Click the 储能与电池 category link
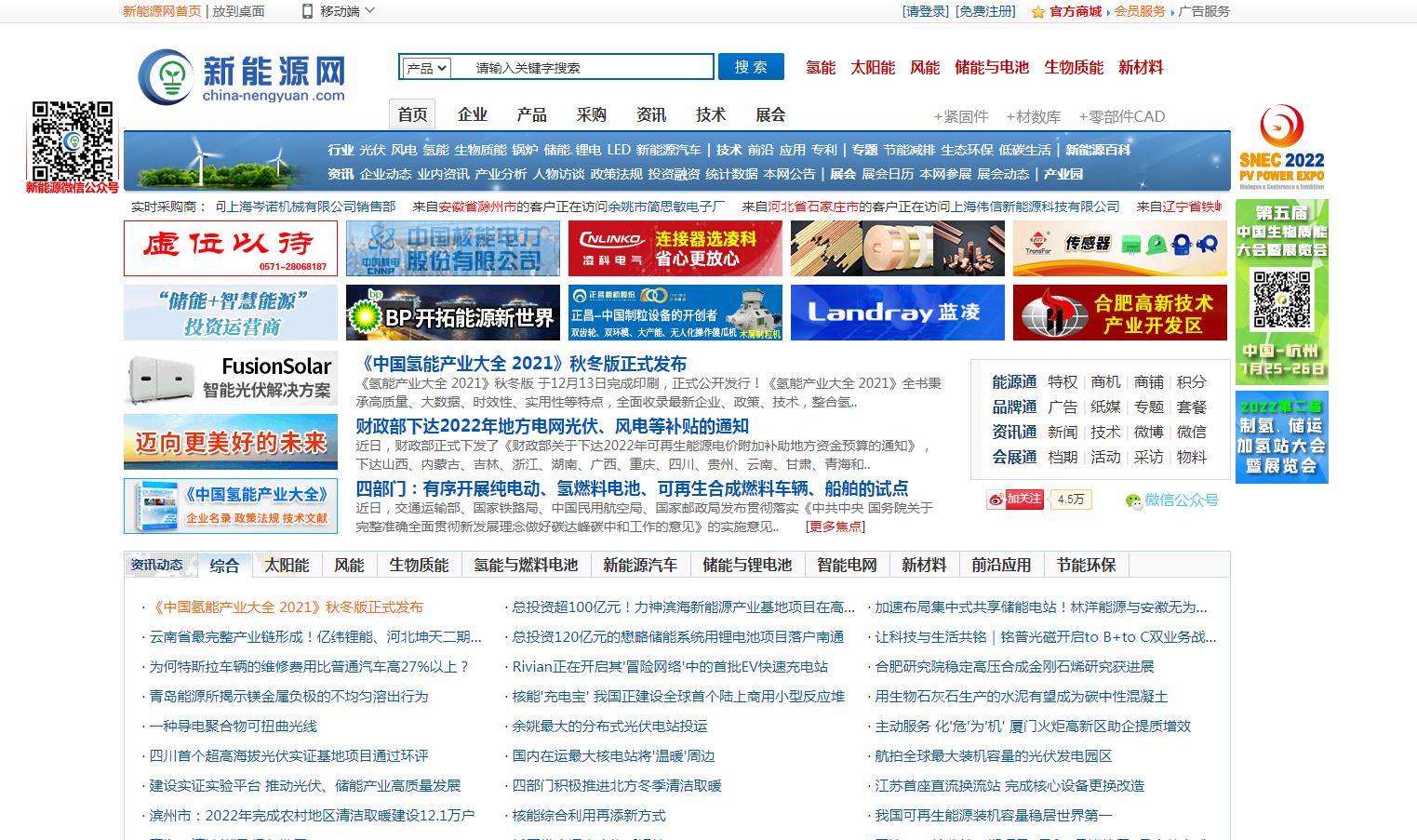1417x840 pixels. click(992, 67)
